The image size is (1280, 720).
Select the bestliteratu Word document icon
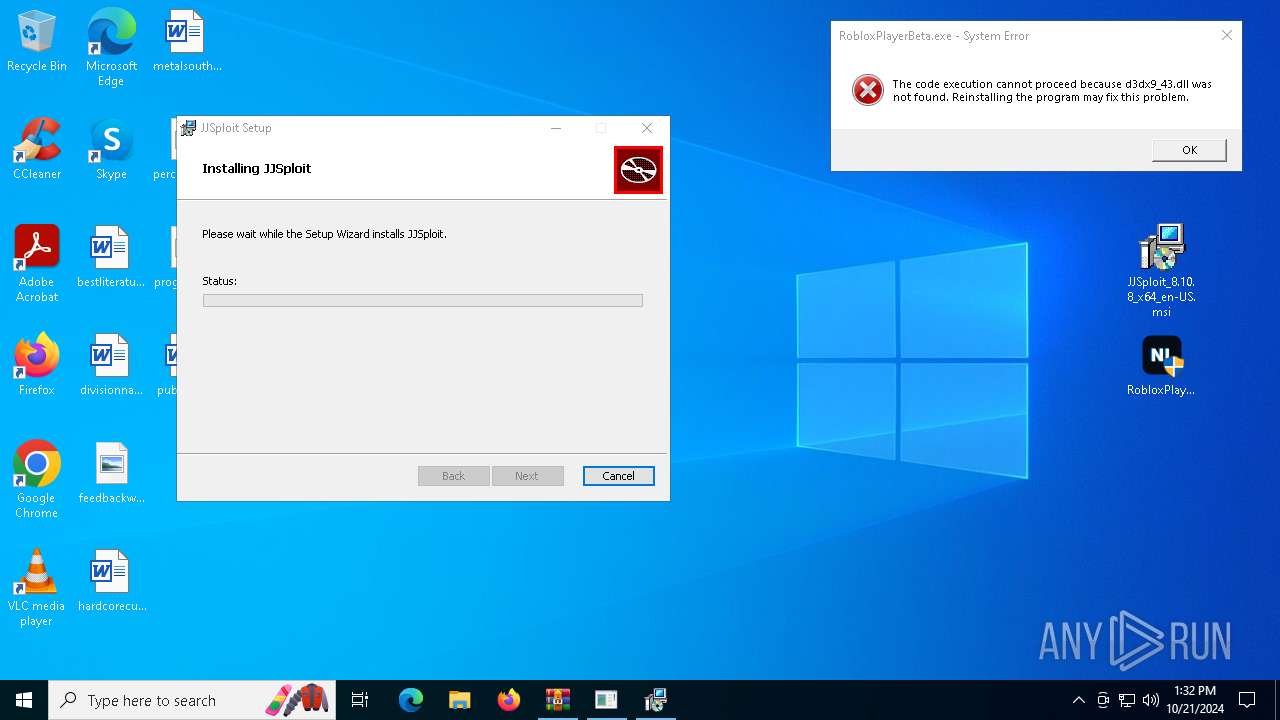tap(111, 257)
